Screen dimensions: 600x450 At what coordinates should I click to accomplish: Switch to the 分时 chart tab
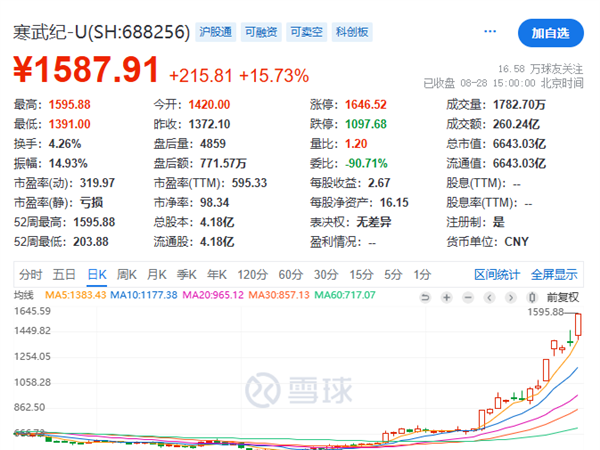point(31,274)
